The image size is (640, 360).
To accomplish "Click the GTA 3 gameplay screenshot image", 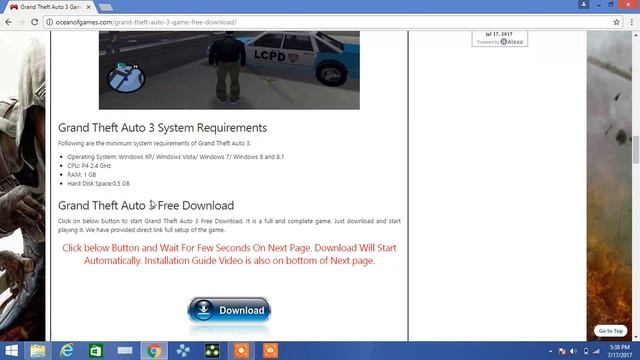I will pyautogui.click(x=229, y=70).
